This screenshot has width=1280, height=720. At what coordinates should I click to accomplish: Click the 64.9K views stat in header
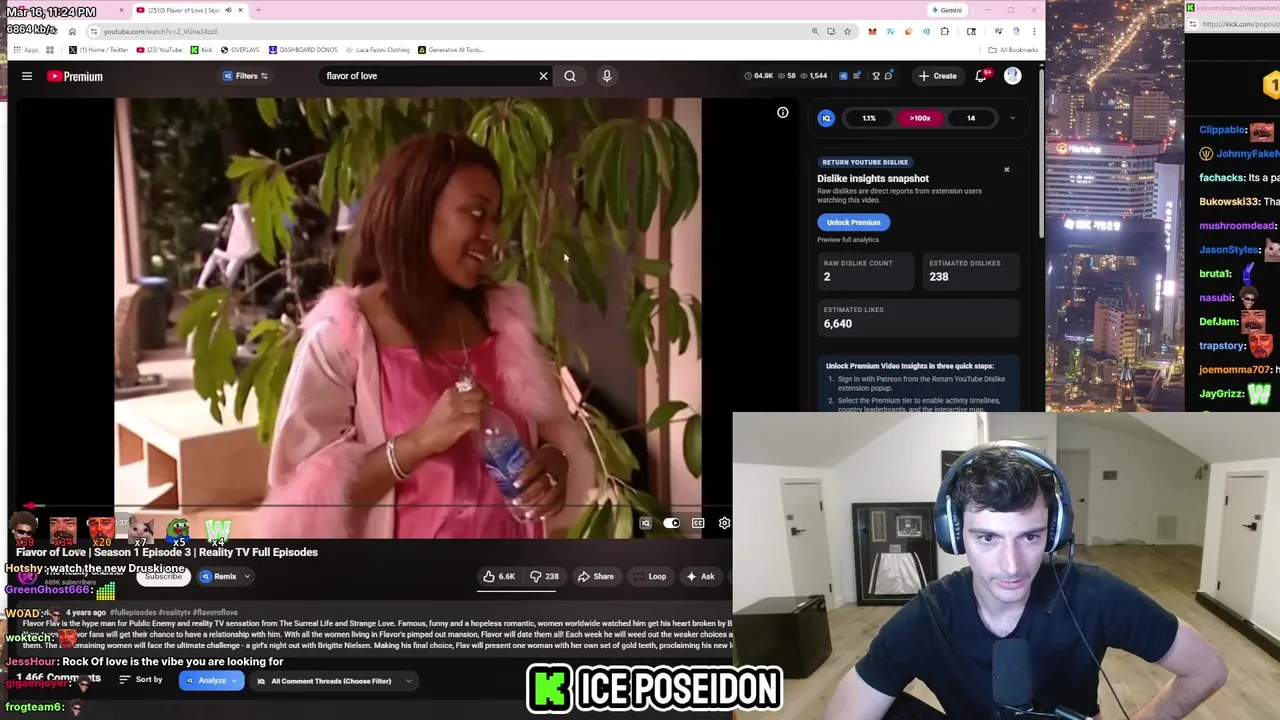pyautogui.click(x=759, y=76)
